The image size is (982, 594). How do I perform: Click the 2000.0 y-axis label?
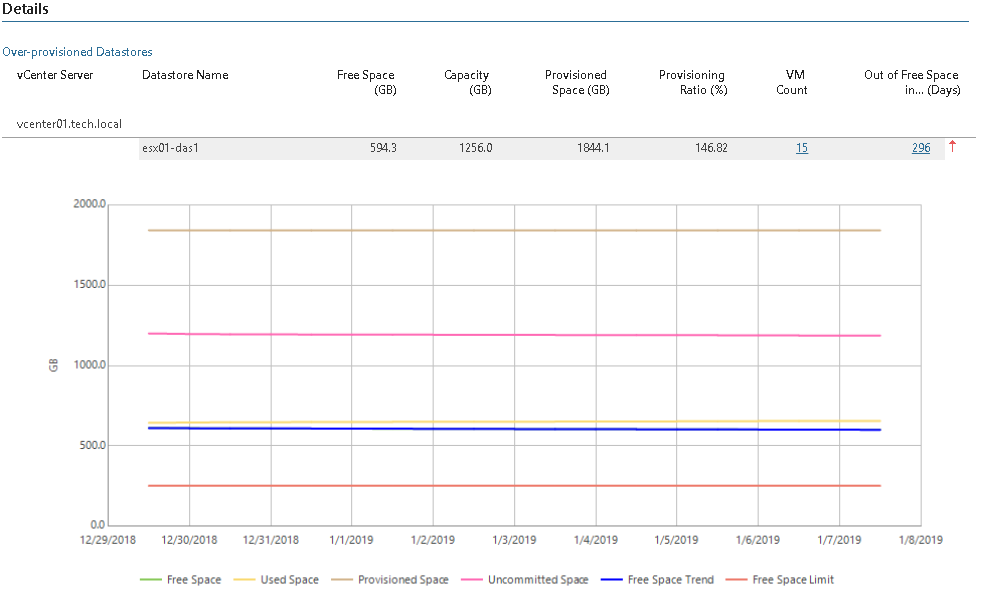(90, 204)
